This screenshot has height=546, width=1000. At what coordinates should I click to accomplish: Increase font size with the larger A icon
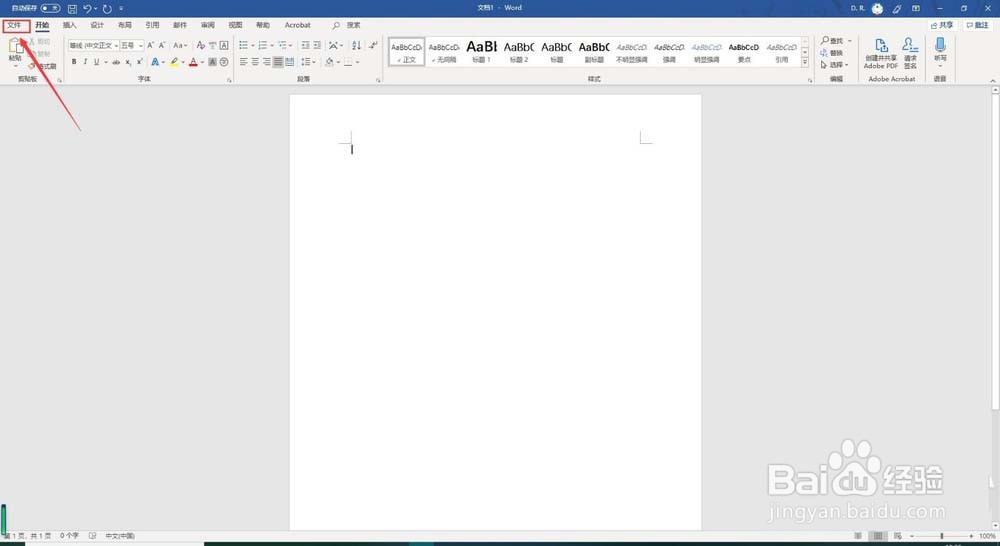151,45
